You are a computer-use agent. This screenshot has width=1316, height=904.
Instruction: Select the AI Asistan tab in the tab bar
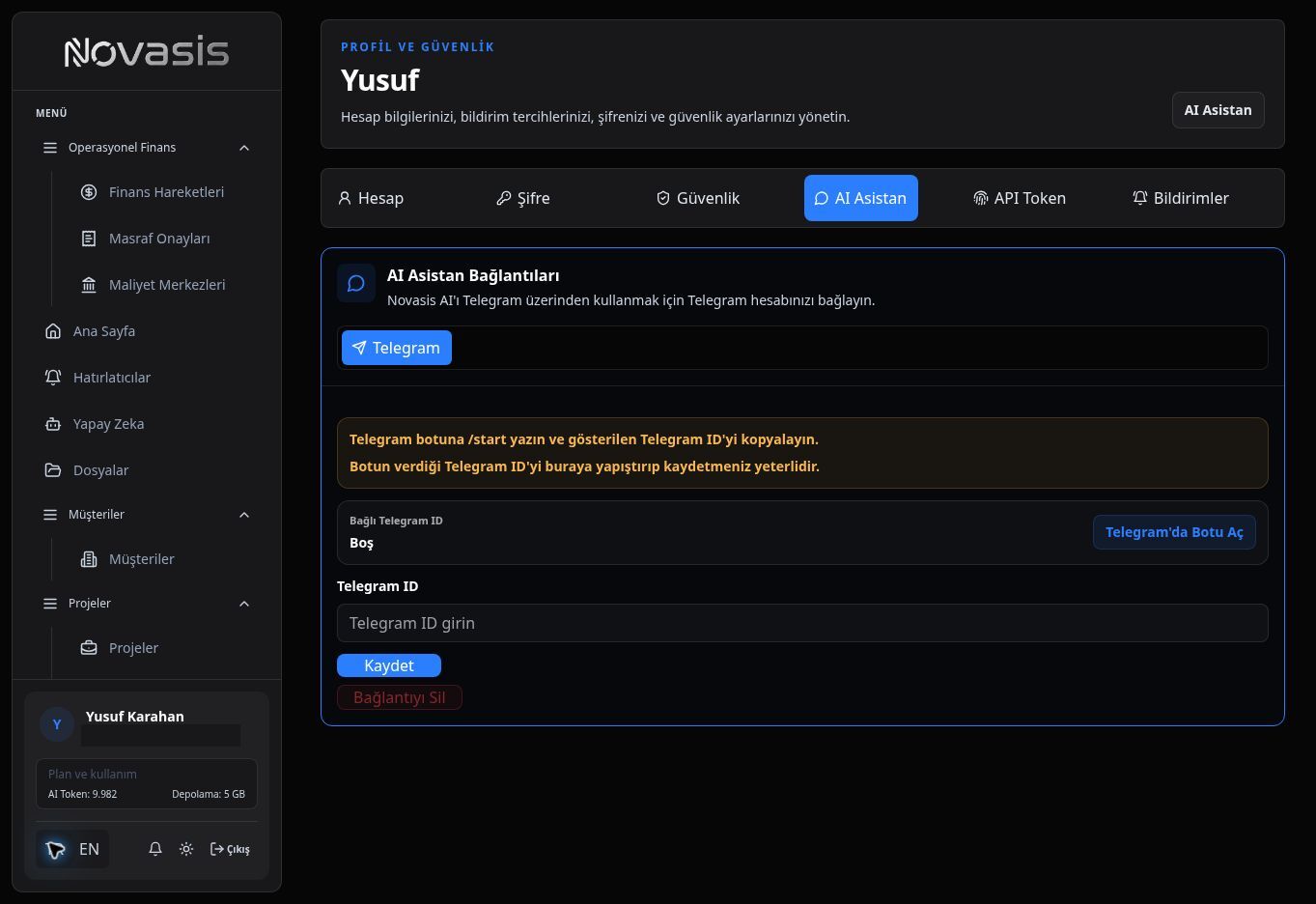(861, 198)
